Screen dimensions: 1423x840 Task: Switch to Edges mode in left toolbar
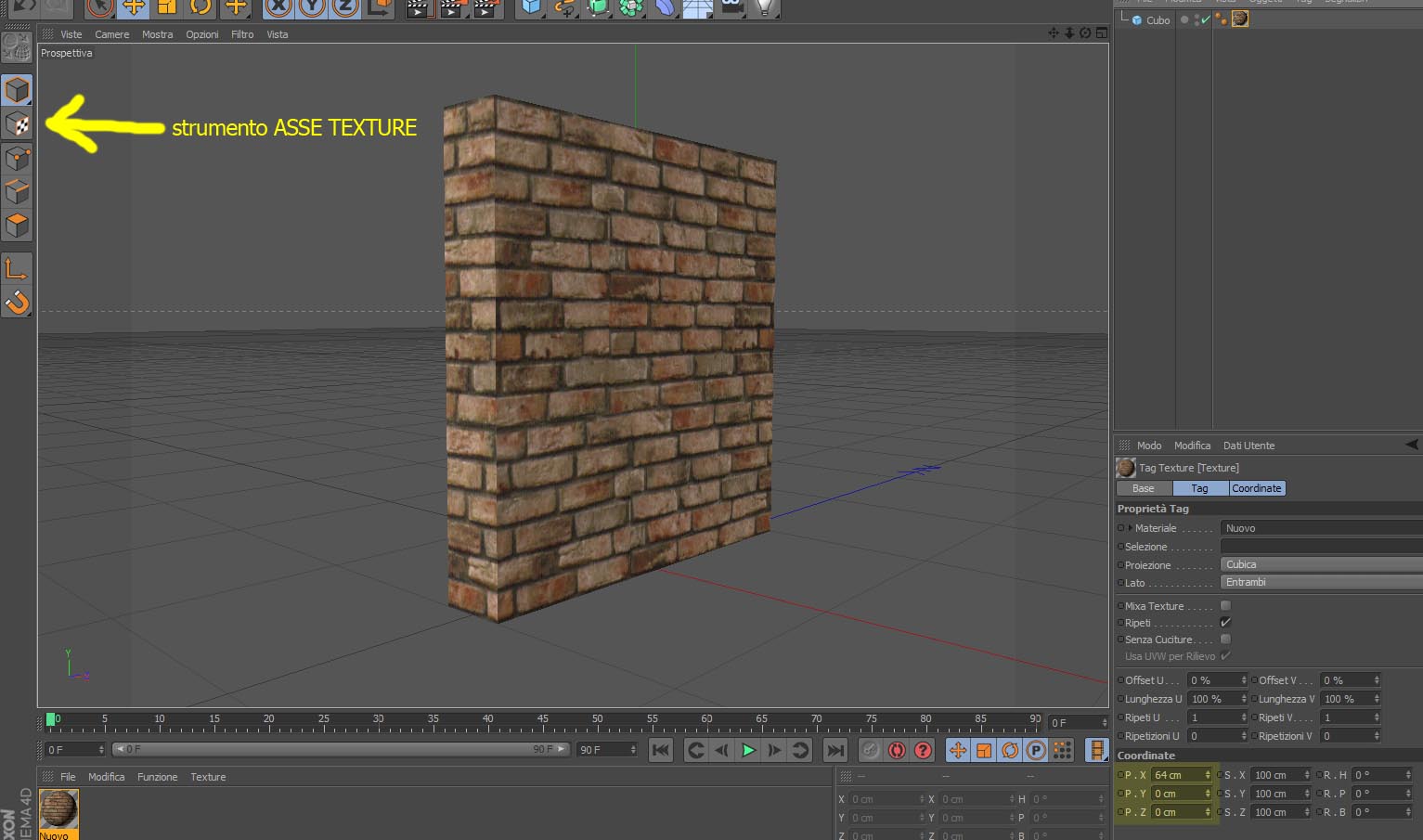coord(17,192)
